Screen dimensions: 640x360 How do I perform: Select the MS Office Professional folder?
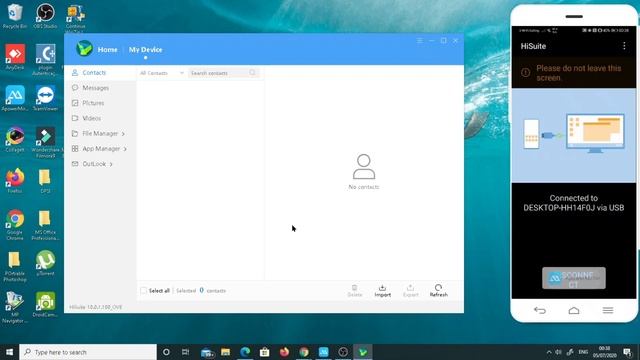point(45,225)
